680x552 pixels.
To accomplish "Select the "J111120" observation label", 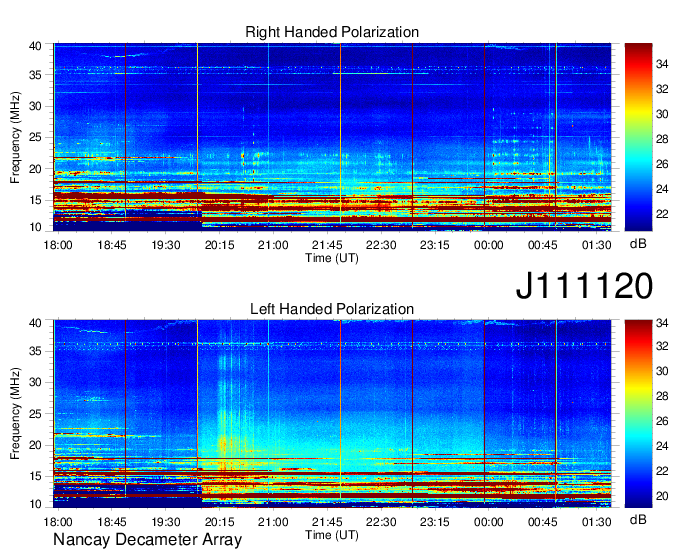I will (584, 285).
